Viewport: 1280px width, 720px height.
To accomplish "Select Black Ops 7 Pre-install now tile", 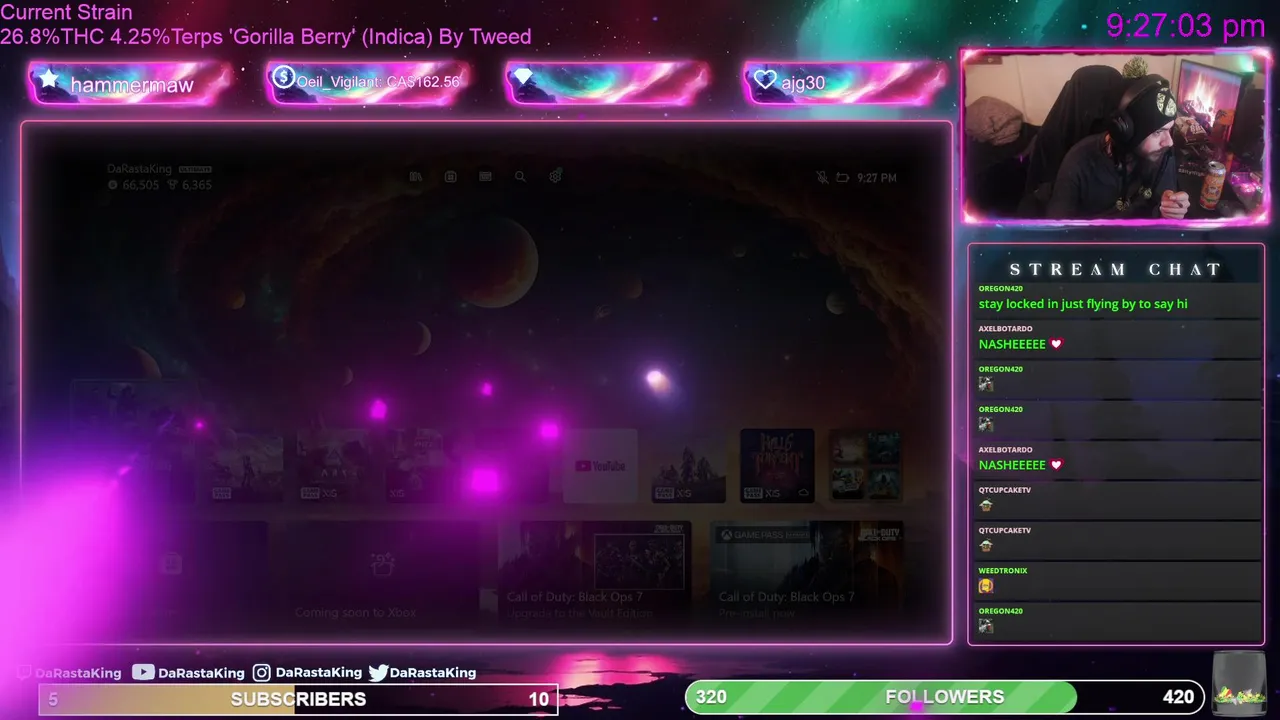I will 806,572.
